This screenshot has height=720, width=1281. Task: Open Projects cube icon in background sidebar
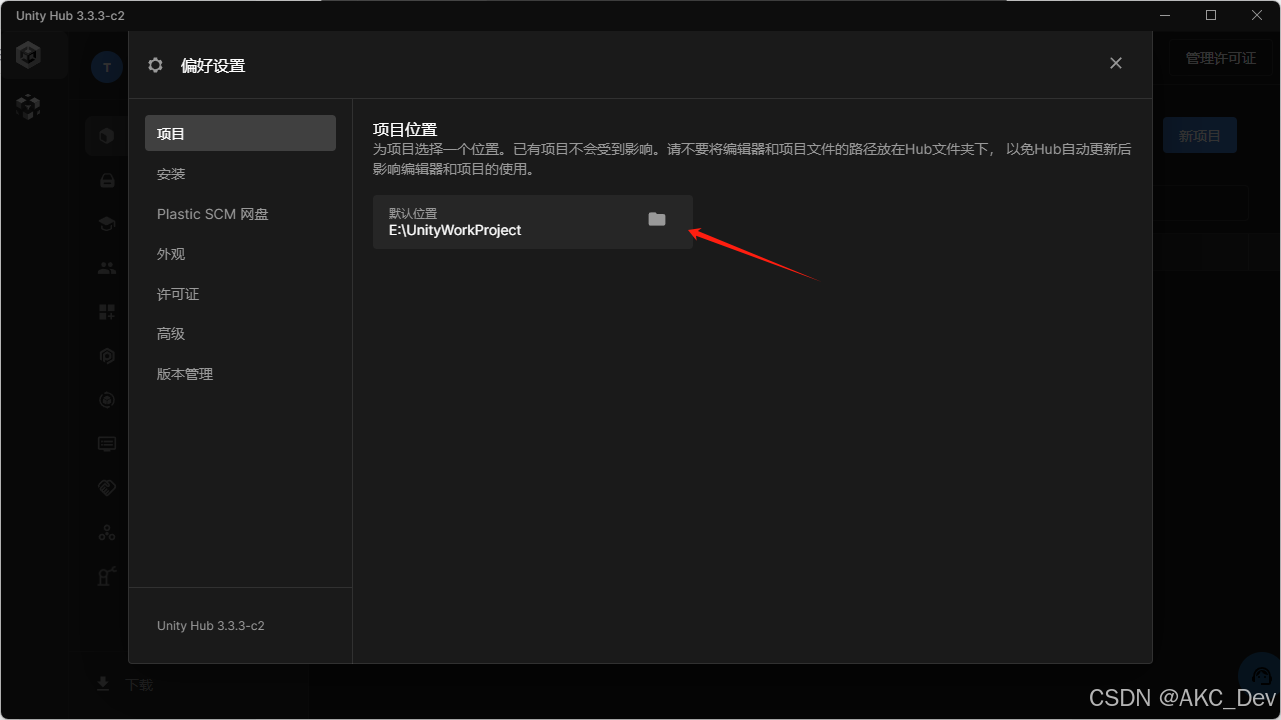(107, 136)
